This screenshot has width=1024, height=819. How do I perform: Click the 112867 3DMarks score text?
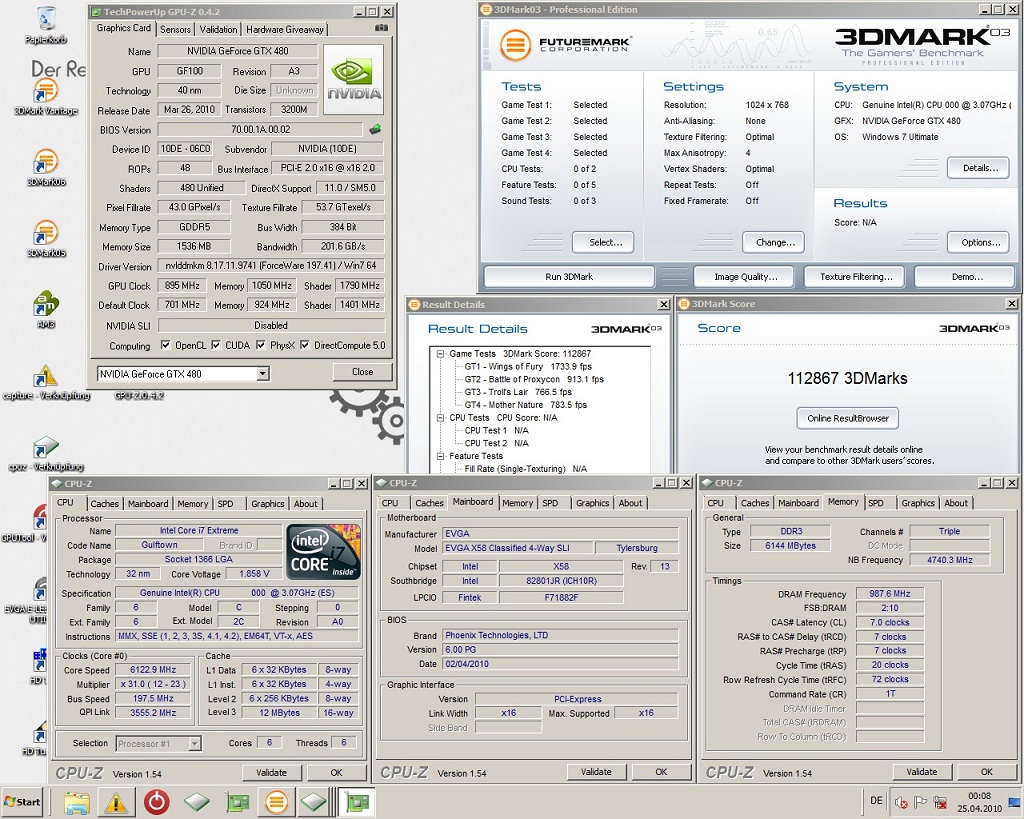pyautogui.click(x=847, y=378)
